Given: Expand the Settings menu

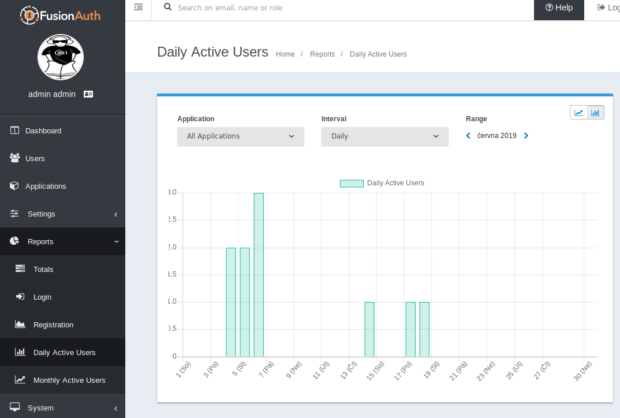Looking at the screenshot, I should tap(62, 214).
